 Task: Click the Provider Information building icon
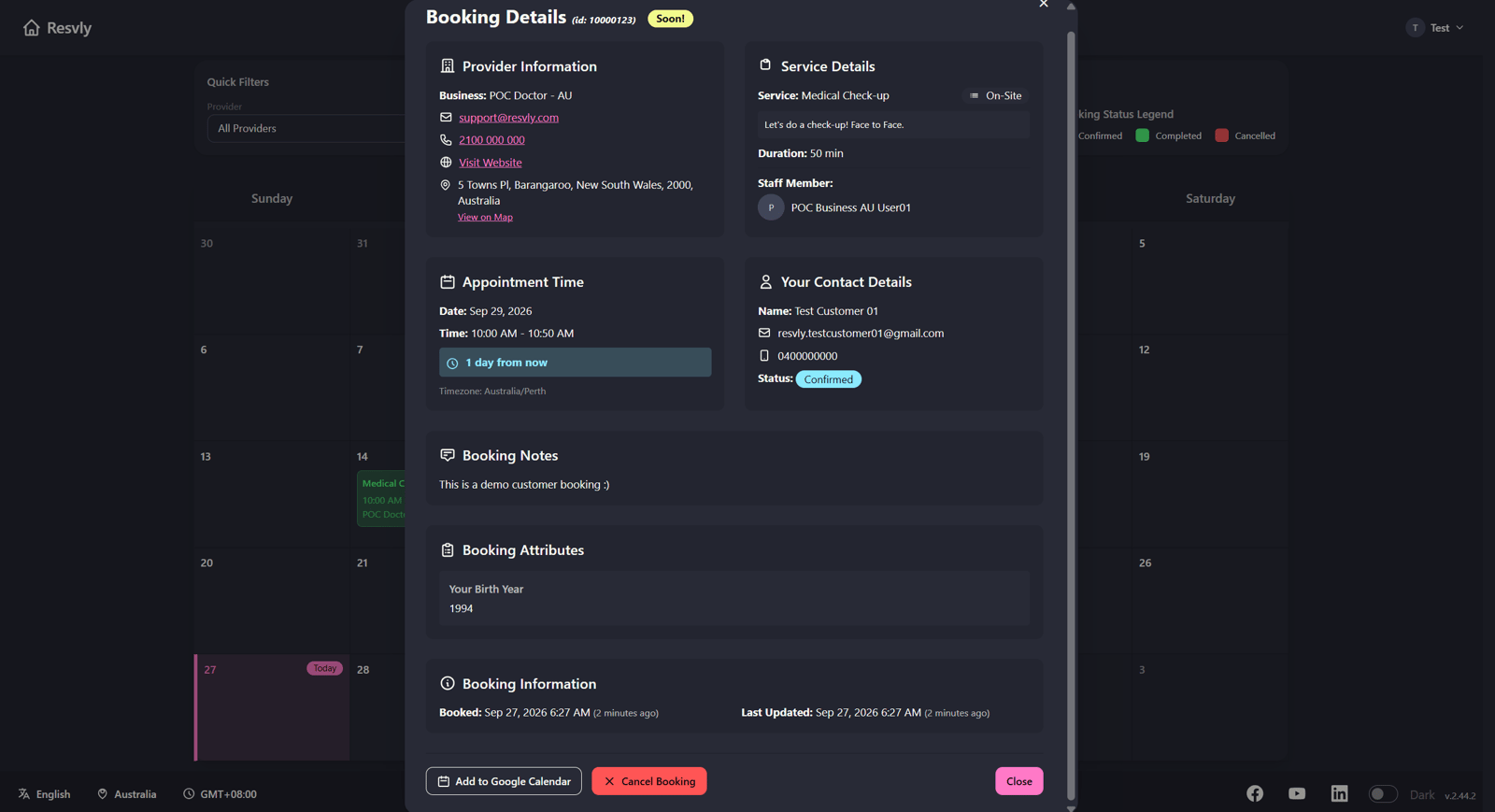[448, 66]
